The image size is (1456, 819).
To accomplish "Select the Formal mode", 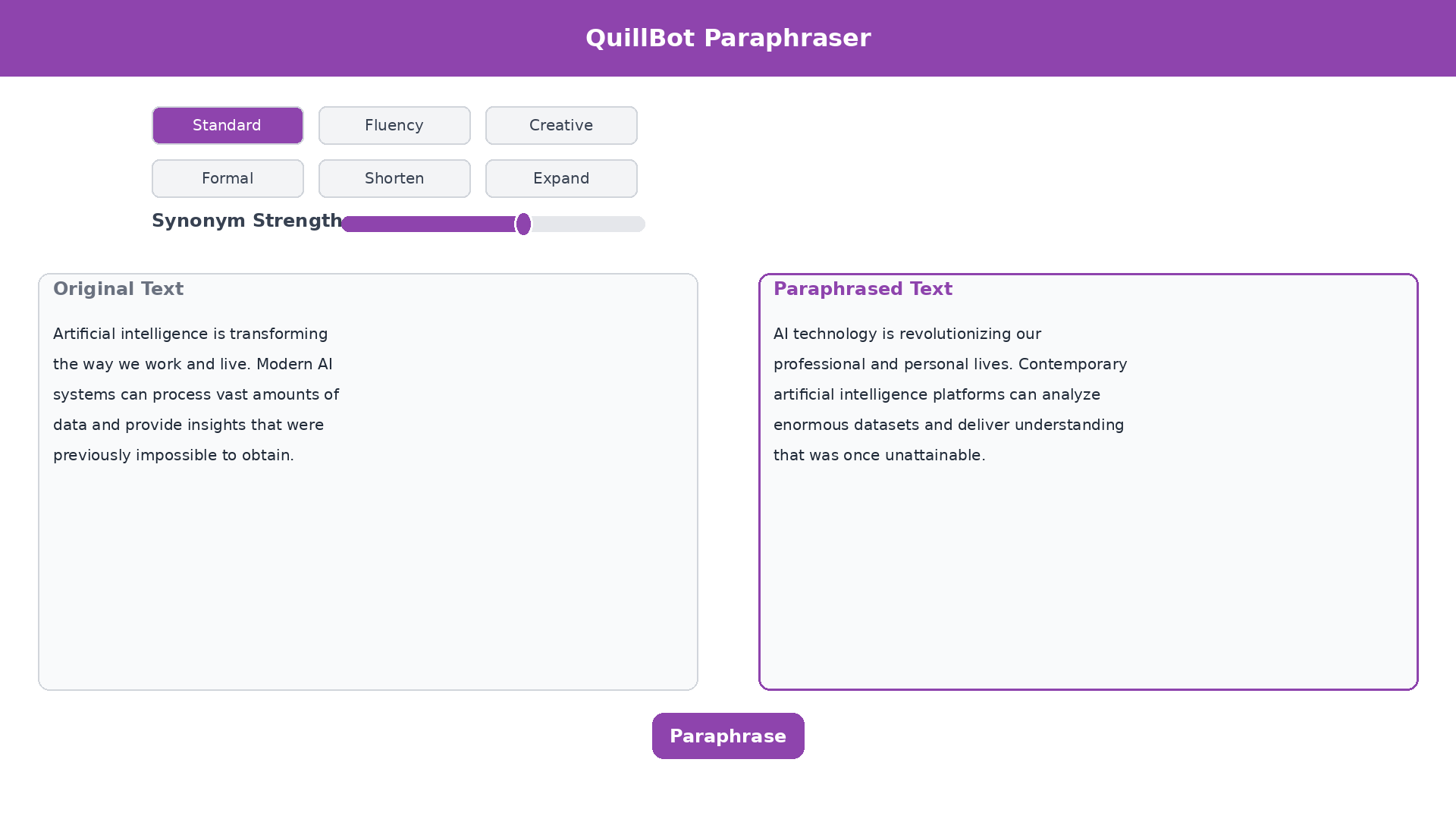I will [x=227, y=178].
